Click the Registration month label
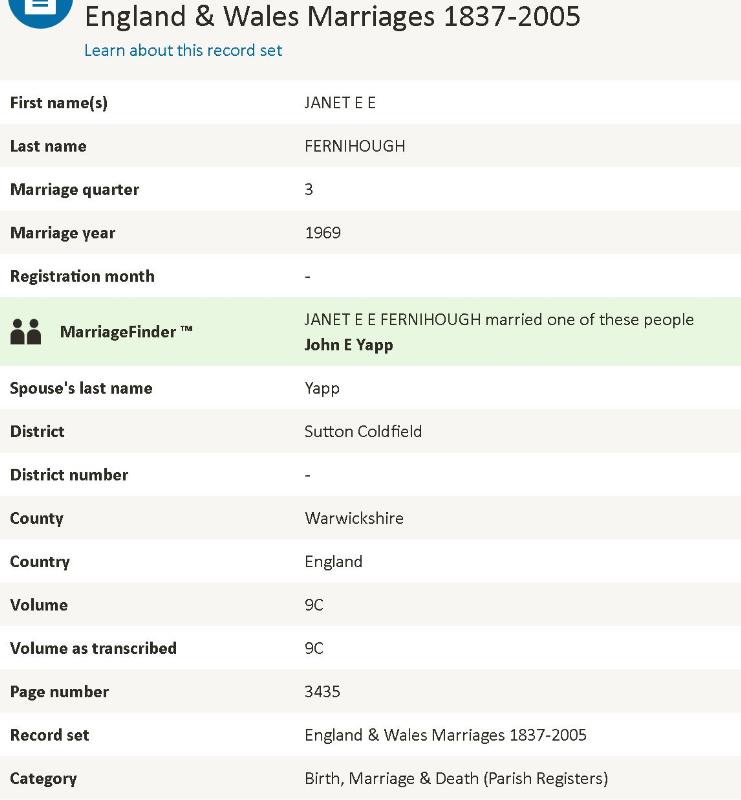 pyautogui.click(x=82, y=276)
